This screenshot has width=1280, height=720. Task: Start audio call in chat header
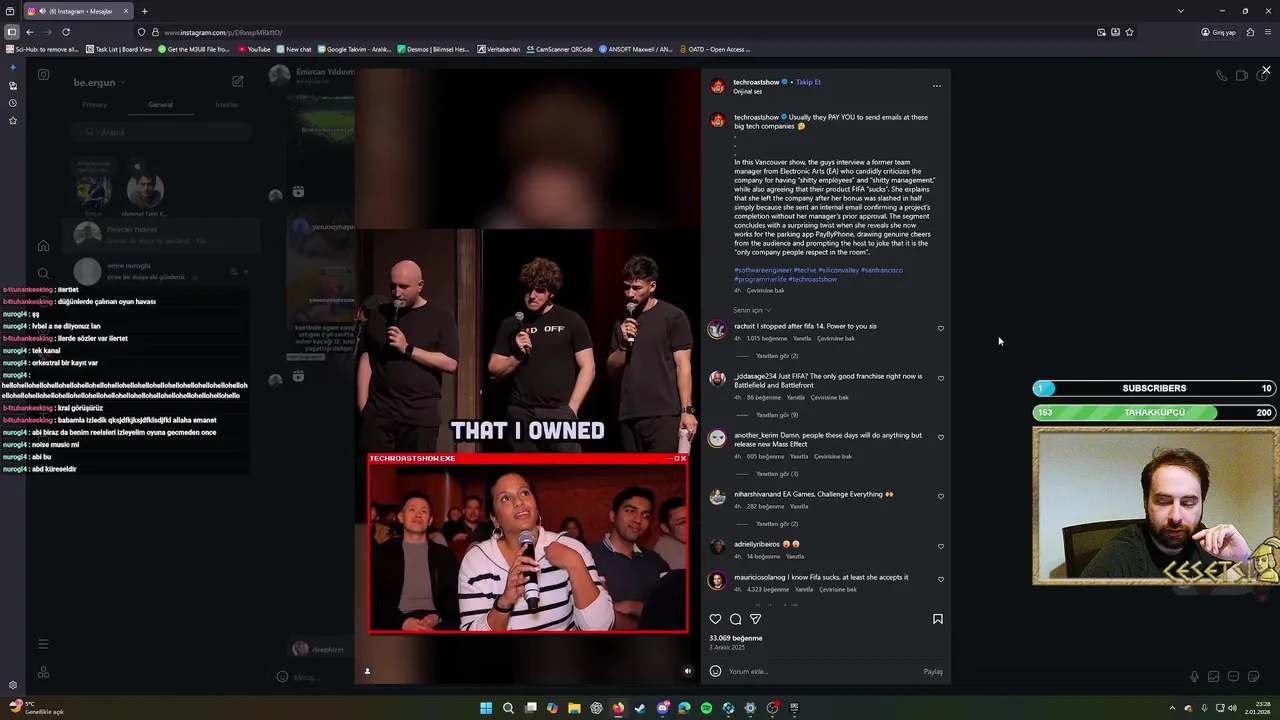click(x=1221, y=75)
